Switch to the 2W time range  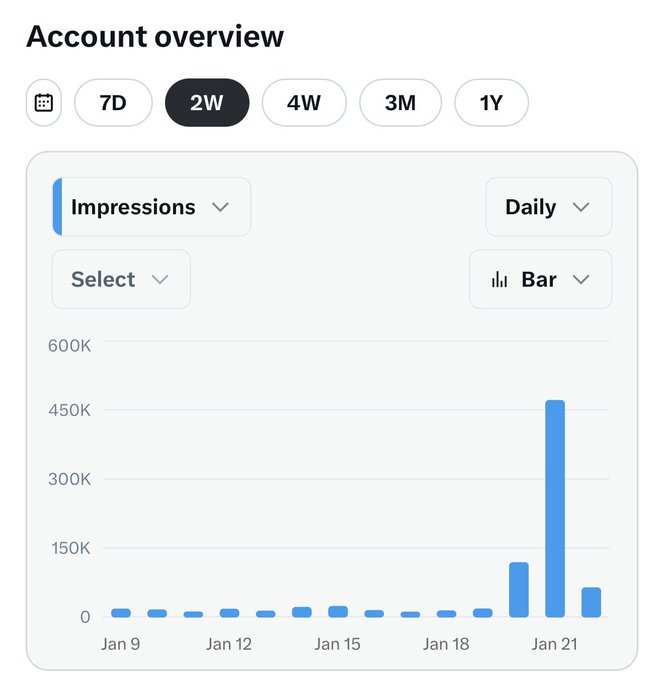point(207,103)
